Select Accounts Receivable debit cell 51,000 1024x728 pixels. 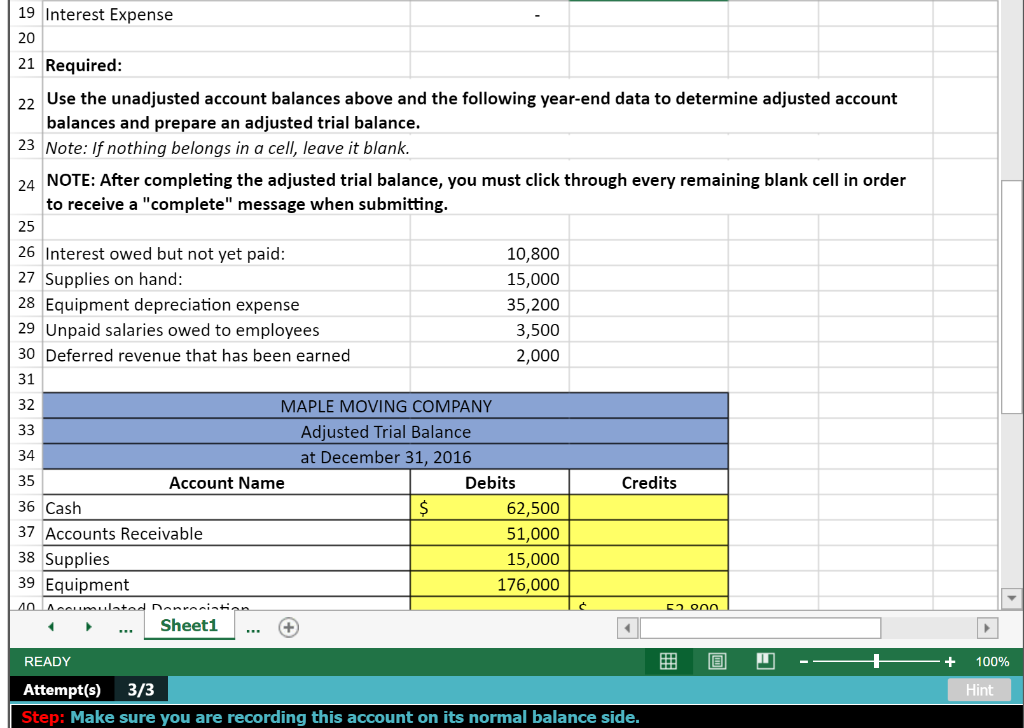tap(490, 533)
